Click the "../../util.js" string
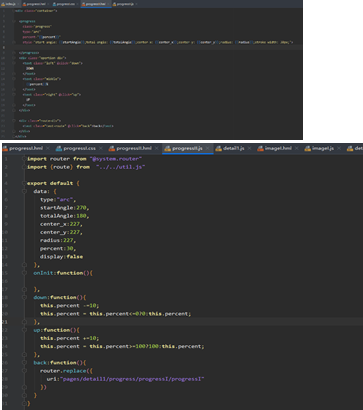This screenshot has width=363, height=410. tap(121, 167)
